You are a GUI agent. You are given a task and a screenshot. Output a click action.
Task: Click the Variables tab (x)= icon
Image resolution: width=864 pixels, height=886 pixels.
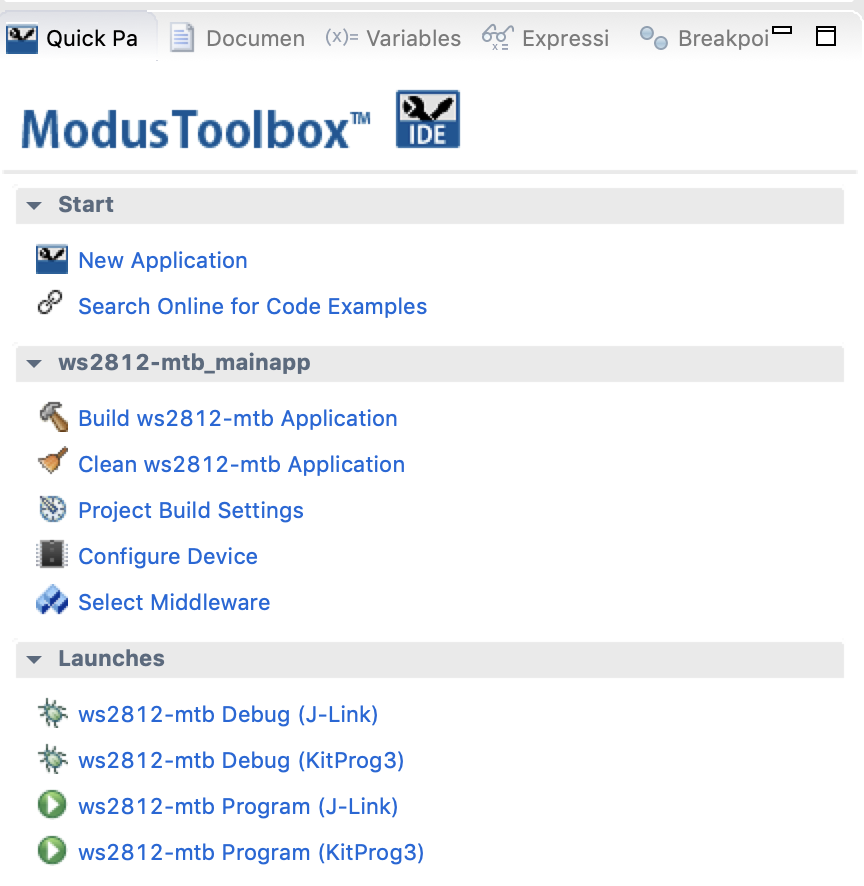(x=342, y=37)
